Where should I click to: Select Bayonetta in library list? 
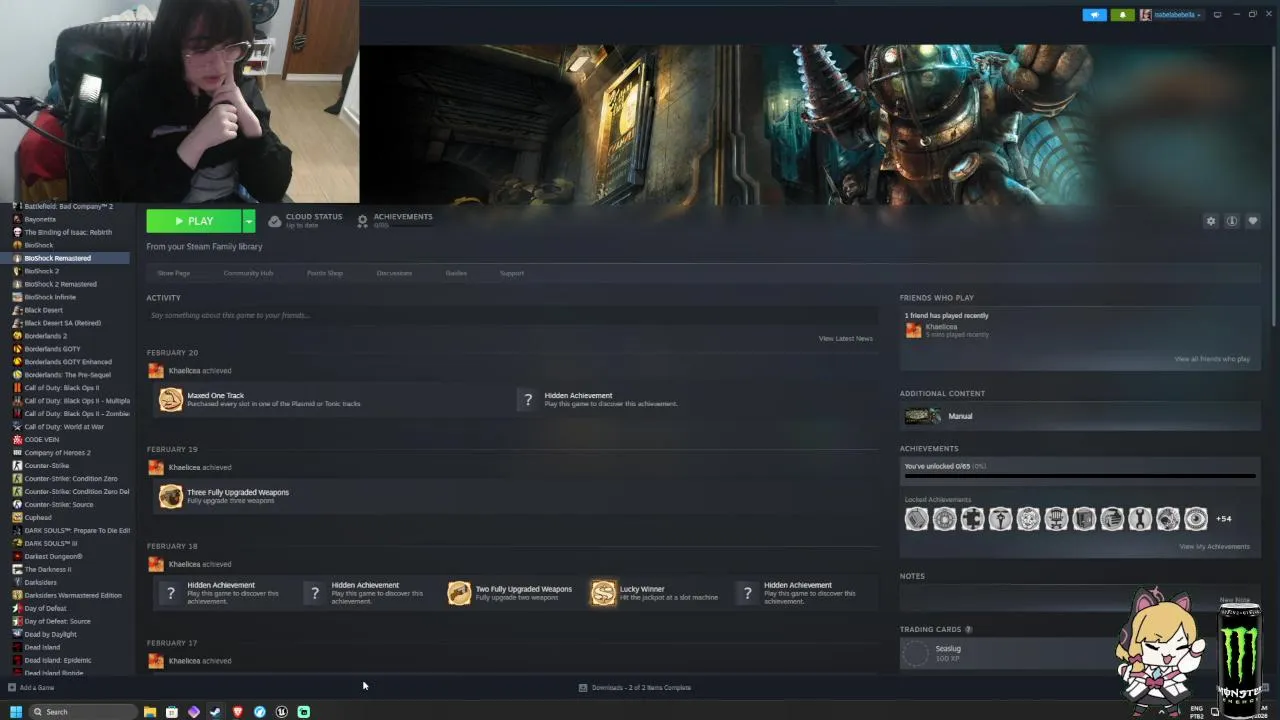tap(40, 219)
